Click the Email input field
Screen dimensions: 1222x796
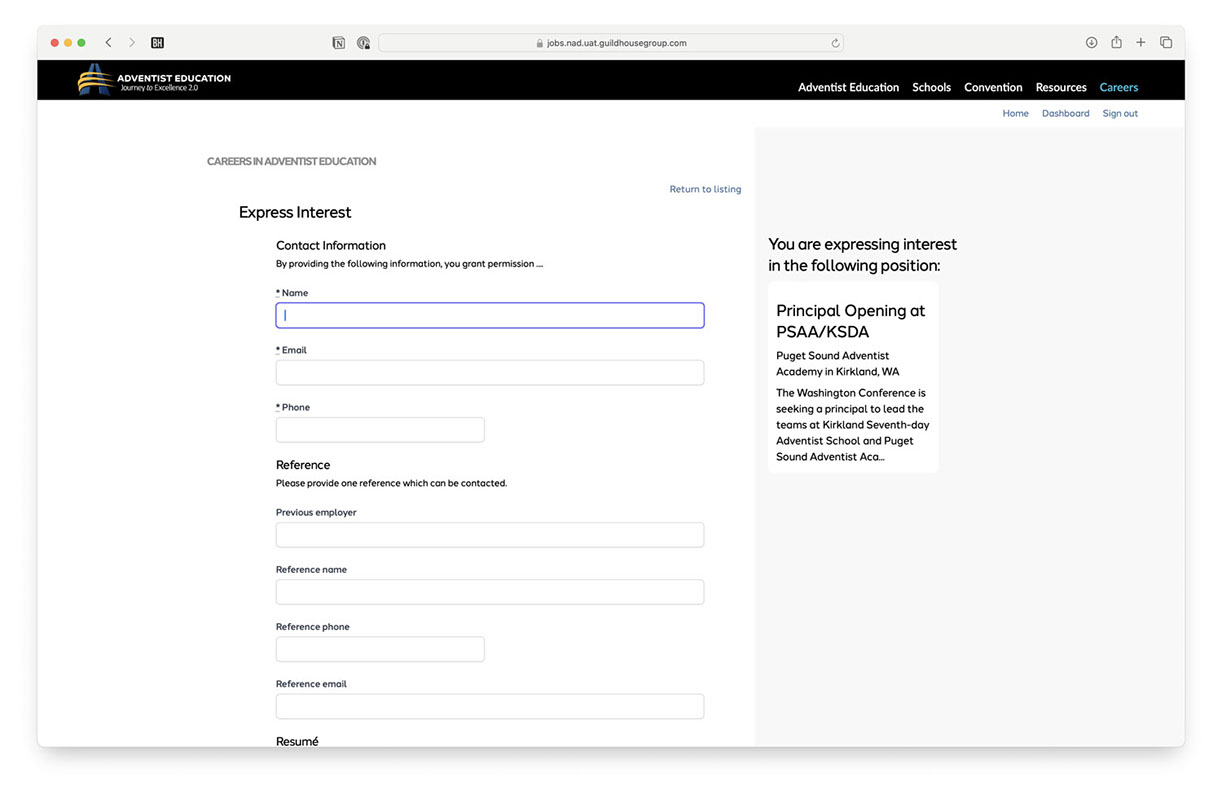pyautogui.click(x=490, y=373)
